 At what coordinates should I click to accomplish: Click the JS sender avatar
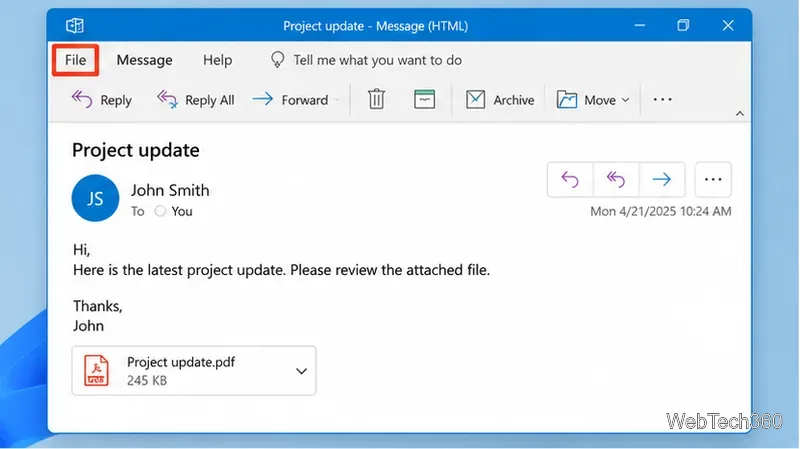(x=95, y=198)
